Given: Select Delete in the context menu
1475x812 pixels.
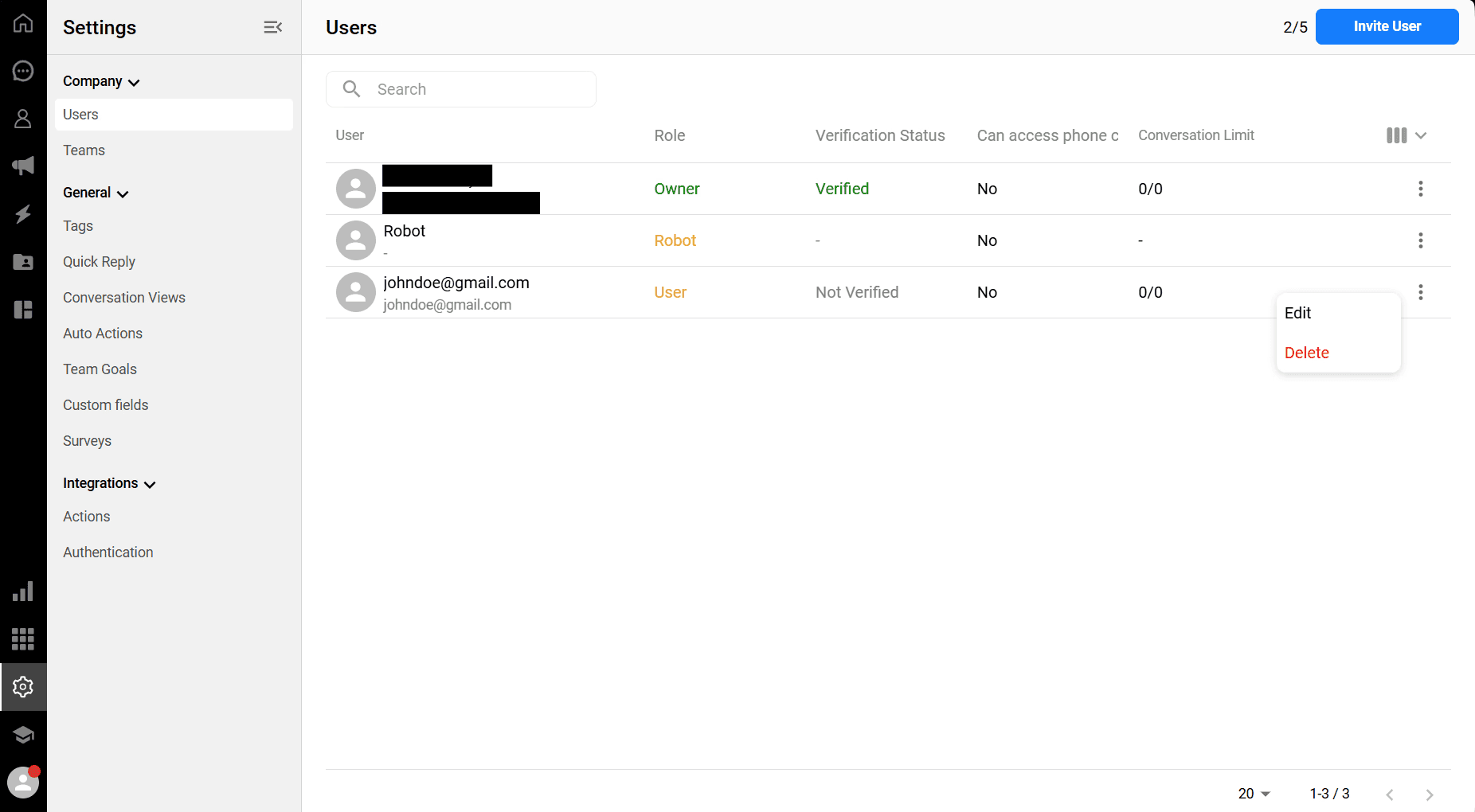Looking at the screenshot, I should 1338,353.
